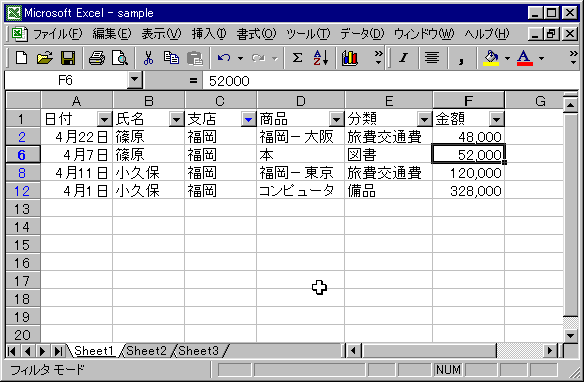Click the New workbook icon
584x382 pixels.
tap(21, 58)
